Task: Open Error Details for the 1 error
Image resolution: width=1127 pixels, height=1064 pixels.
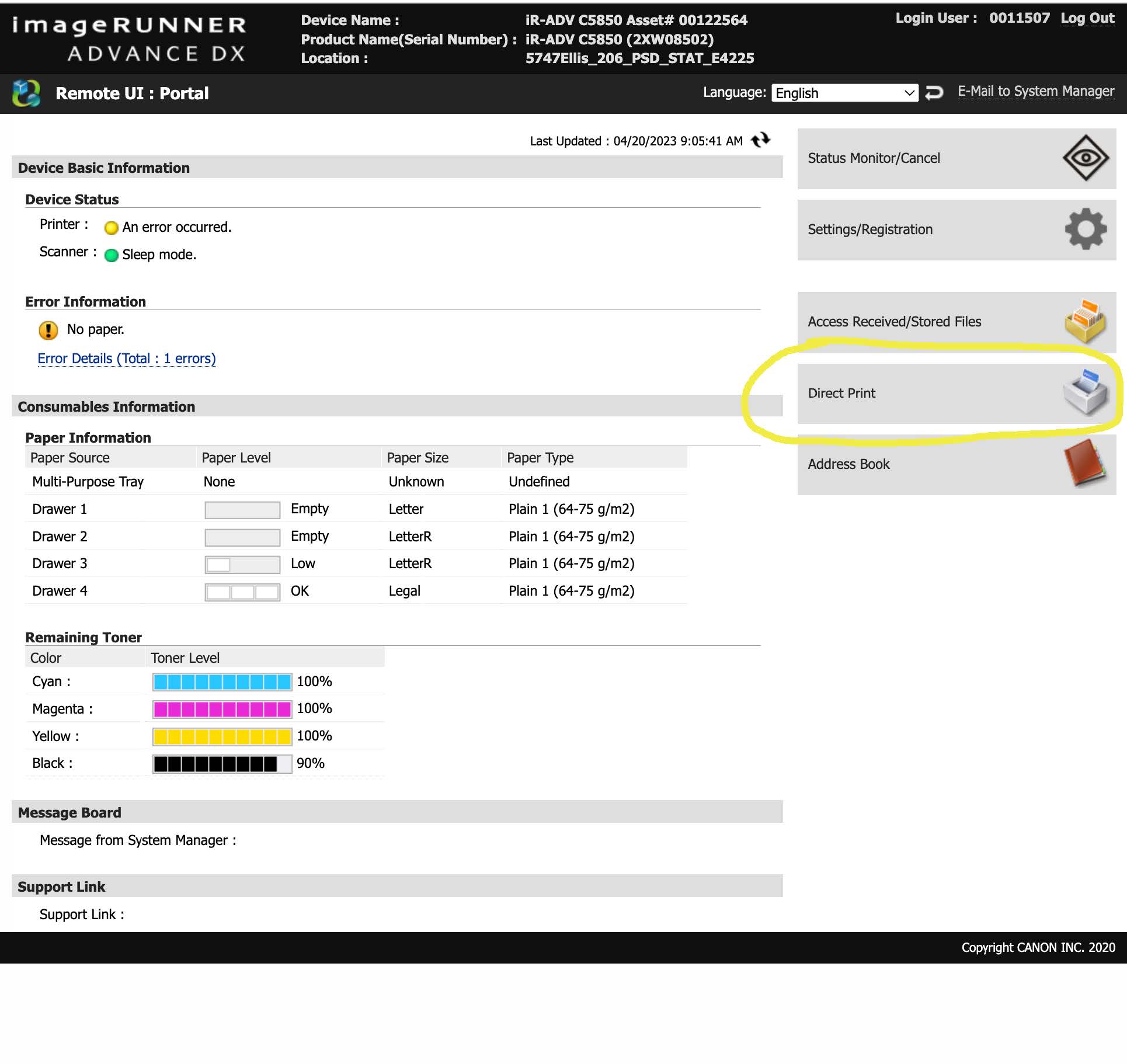Action: (126, 358)
